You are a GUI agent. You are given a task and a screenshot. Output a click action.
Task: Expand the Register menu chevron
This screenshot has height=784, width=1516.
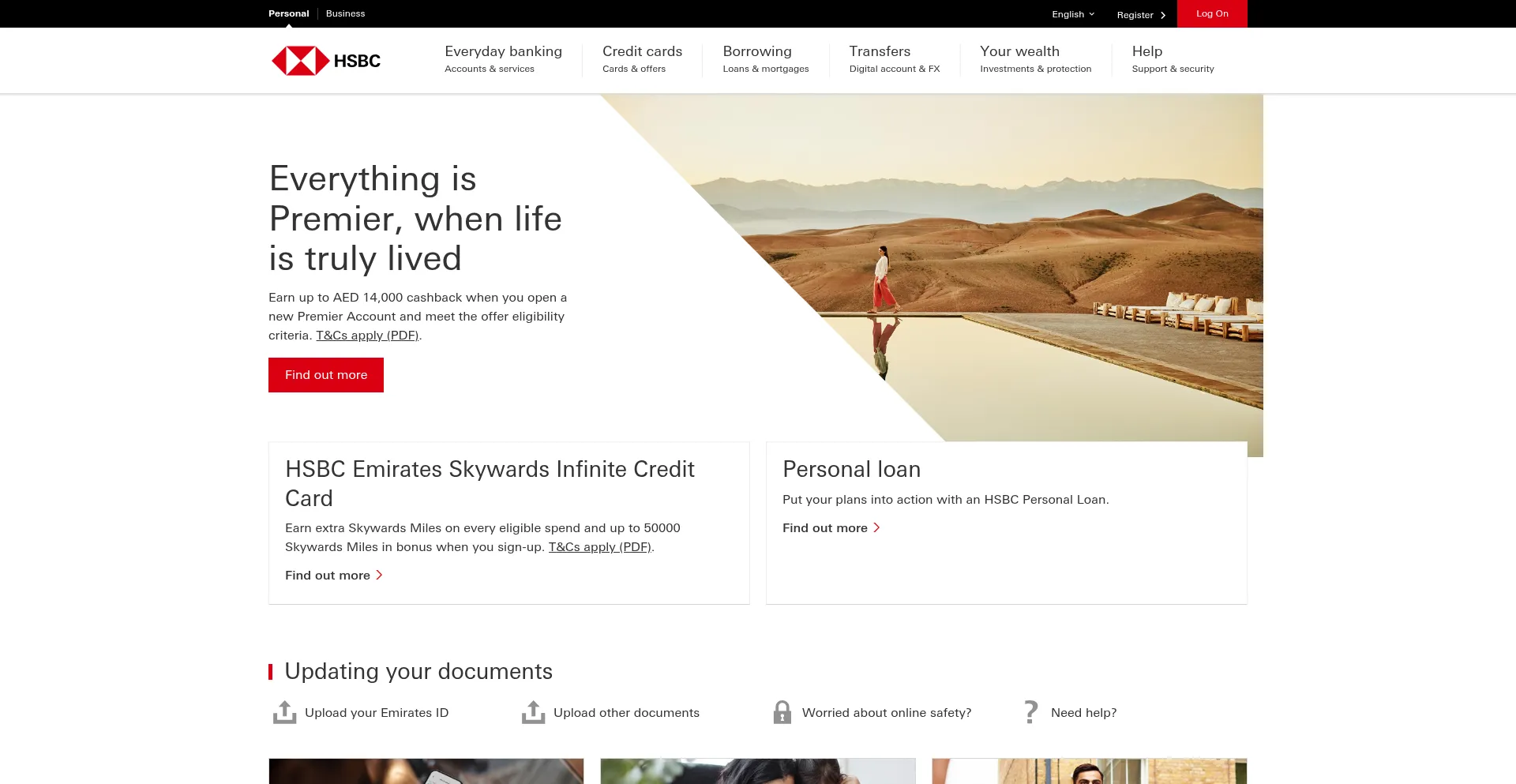[x=1163, y=15]
